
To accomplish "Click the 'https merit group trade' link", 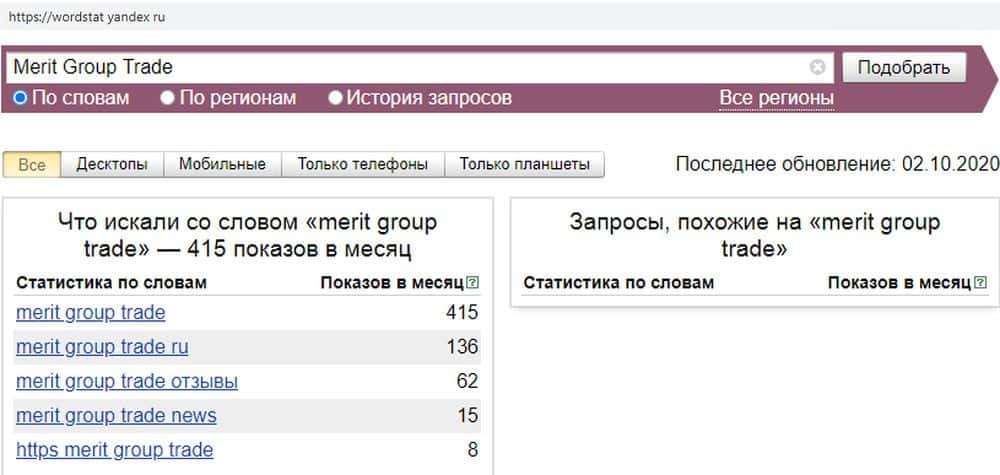I will point(114,450).
